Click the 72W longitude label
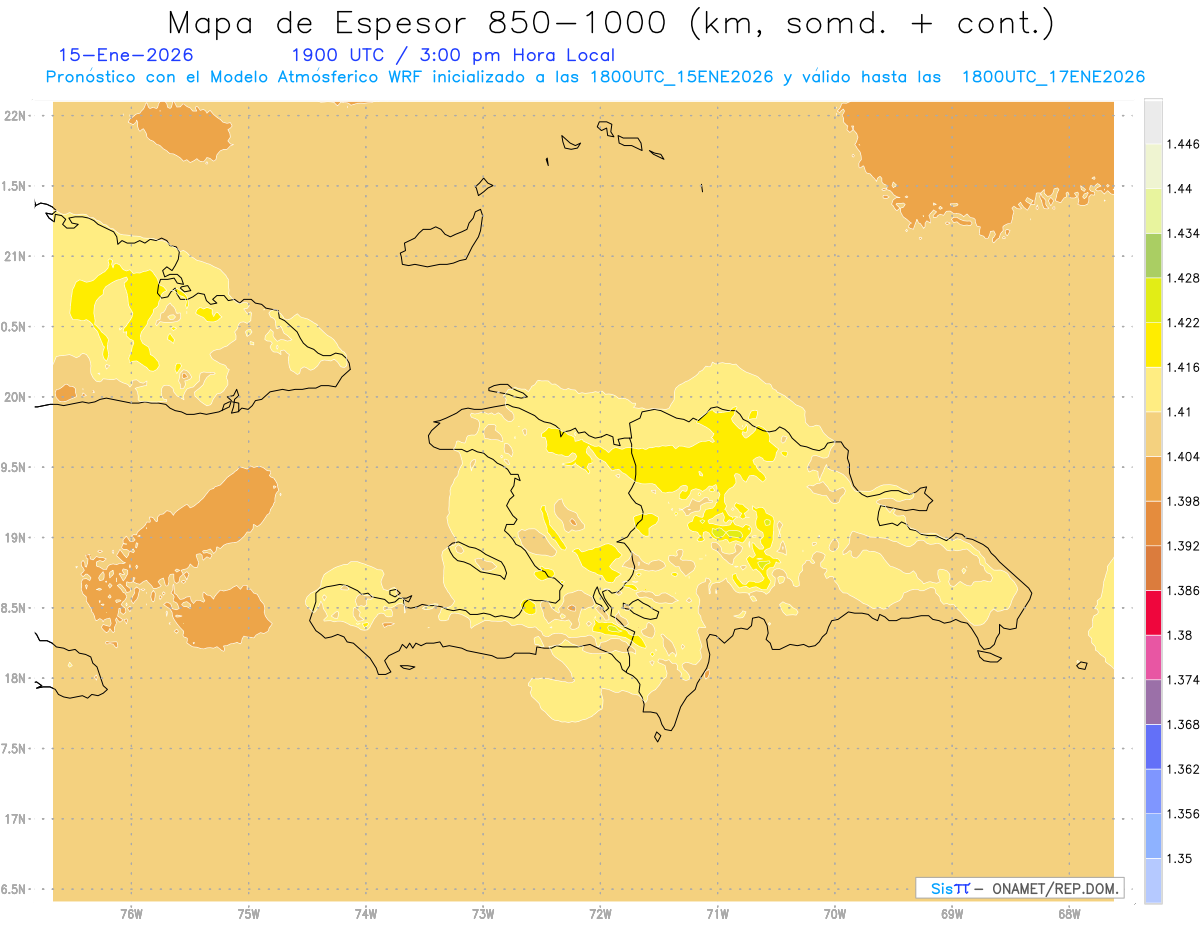 tap(600, 914)
